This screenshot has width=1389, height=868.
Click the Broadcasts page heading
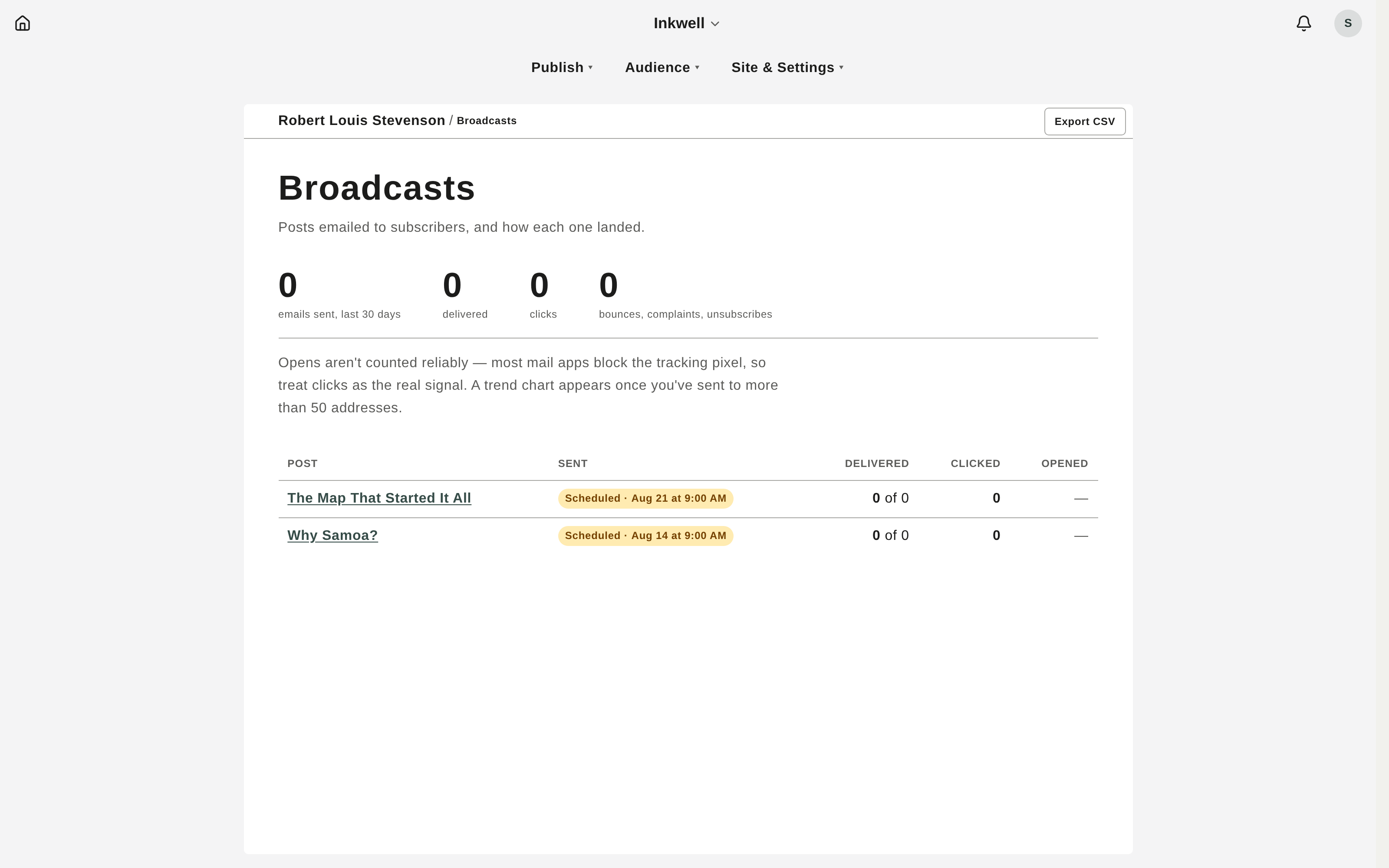coord(376,188)
